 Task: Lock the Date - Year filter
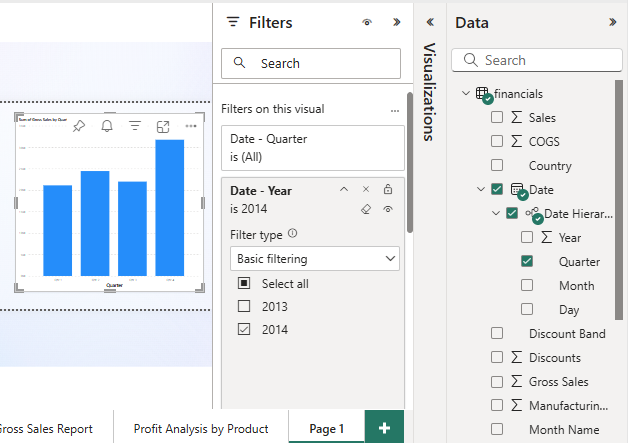[388, 189]
